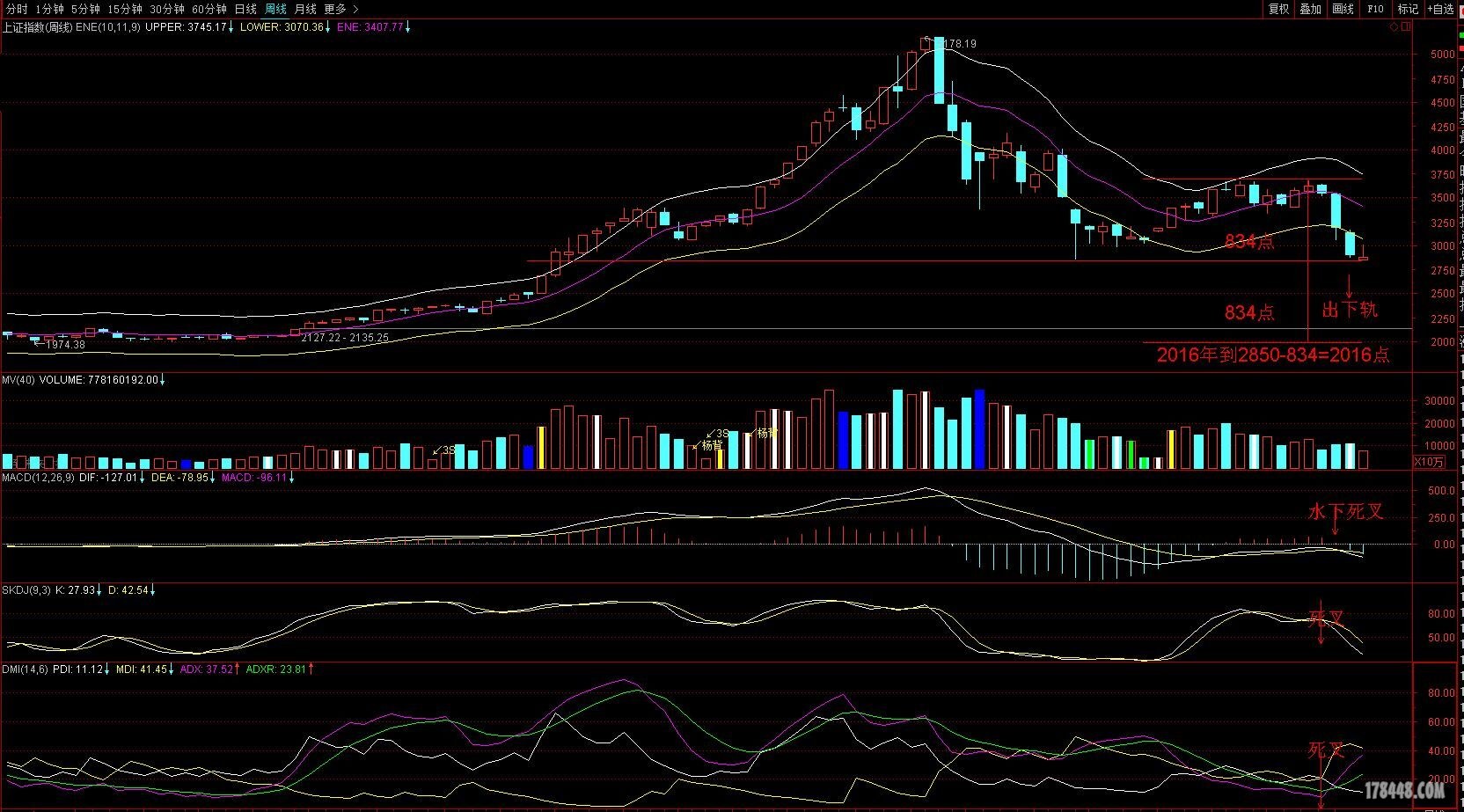
Task: Click the X10万 volume unit label
Action: coord(1430,461)
